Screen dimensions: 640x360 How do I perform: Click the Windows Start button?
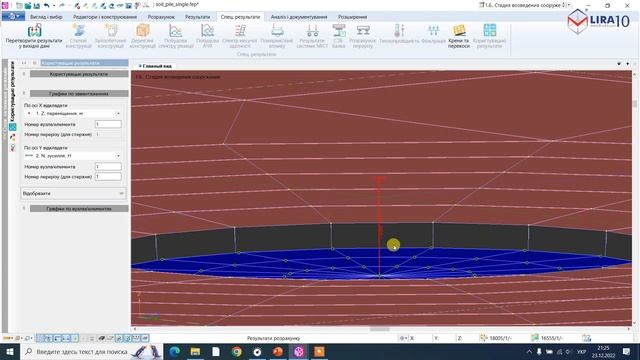(x=10, y=351)
